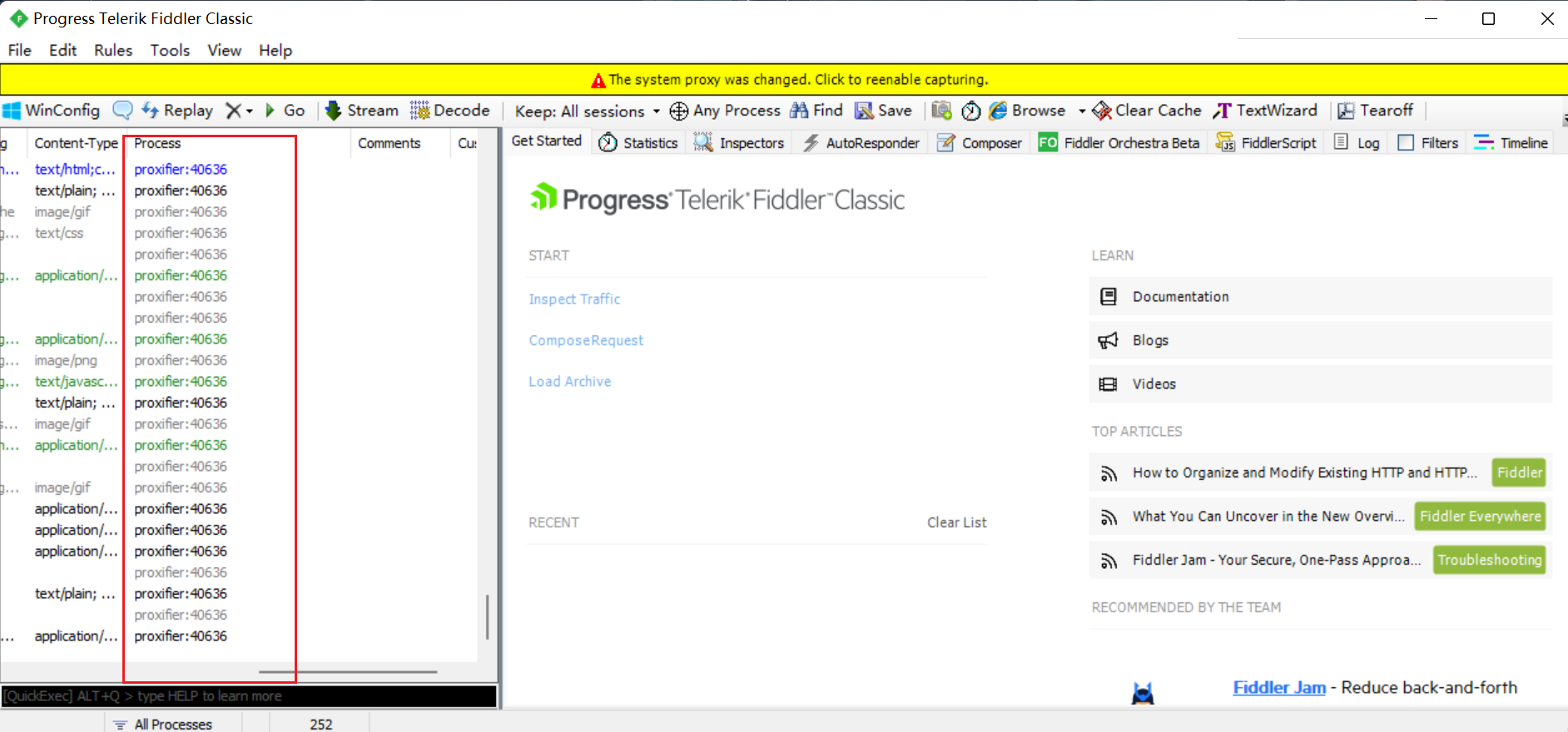Image resolution: width=1568 pixels, height=732 pixels.
Task: Open the Help menu
Action: (275, 51)
